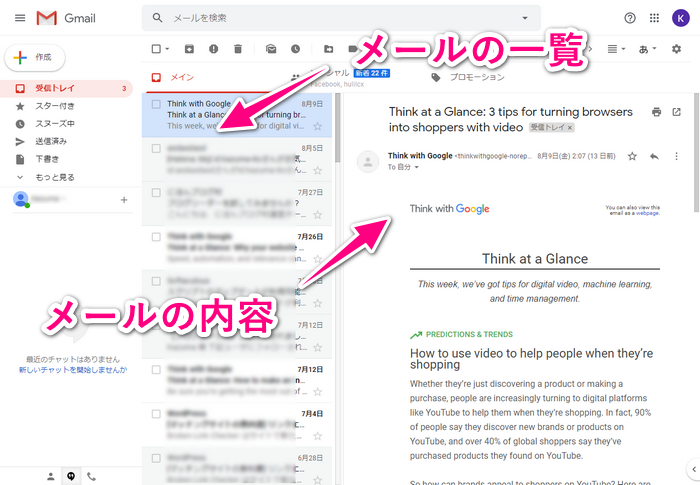This screenshot has width=700, height=485.
Task: Click the phone call icon at bottom
Action: click(91, 477)
